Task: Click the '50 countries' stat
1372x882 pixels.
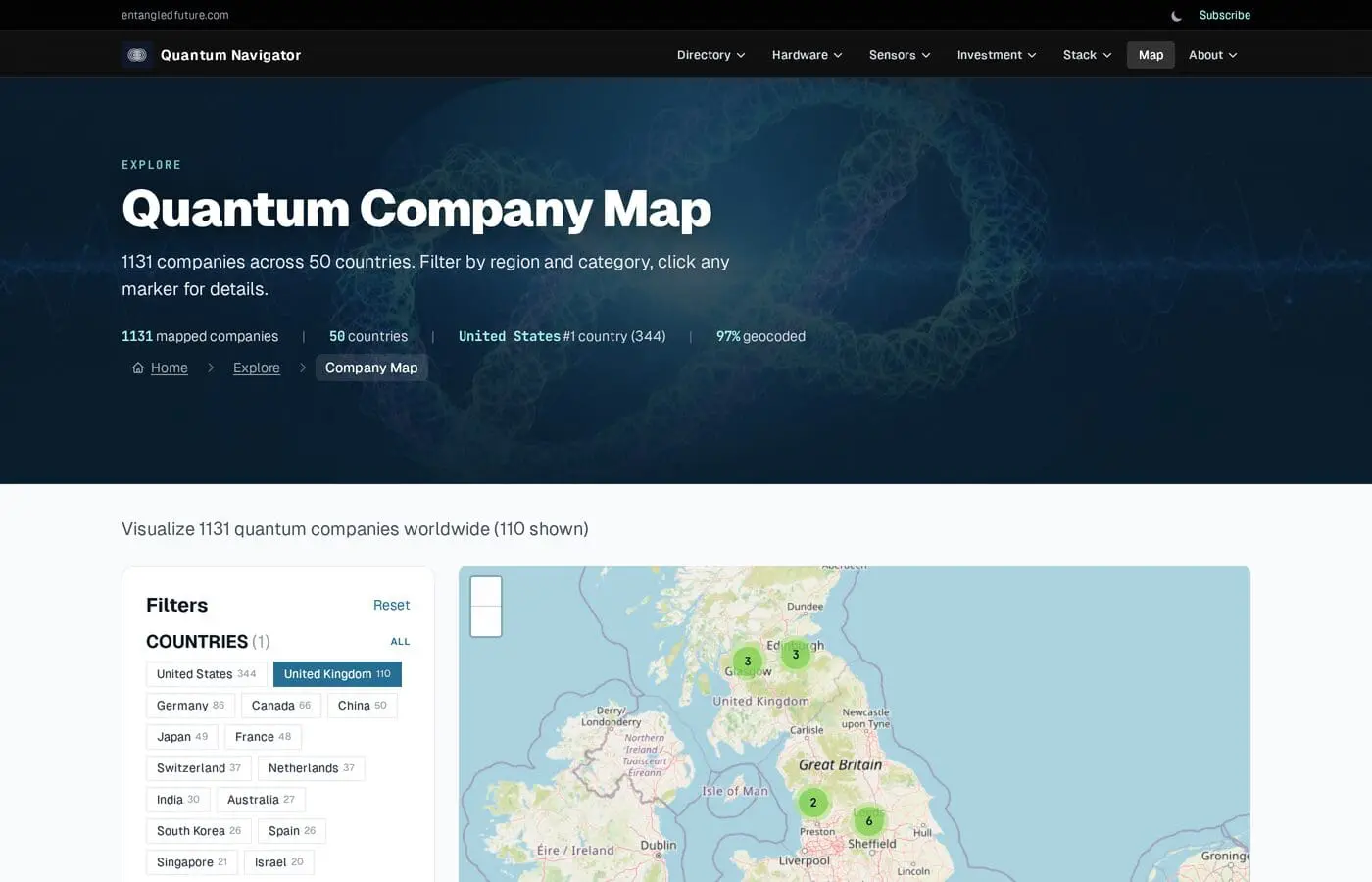Action: pos(368,336)
